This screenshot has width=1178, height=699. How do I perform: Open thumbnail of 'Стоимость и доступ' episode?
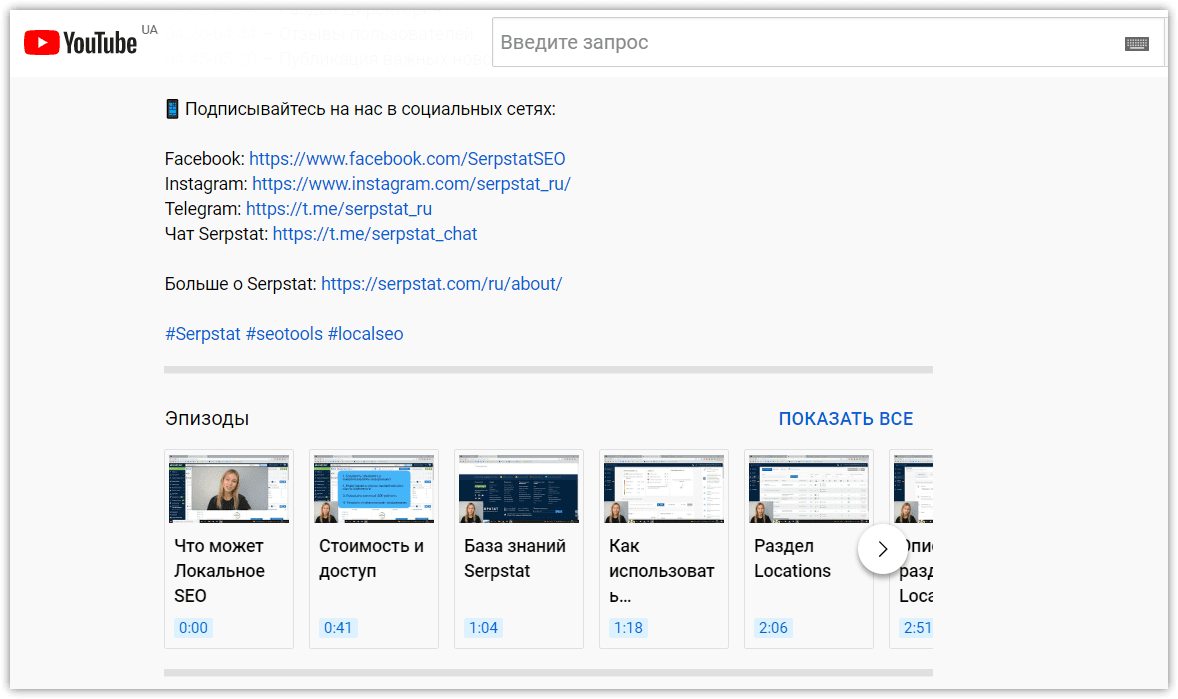tap(374, 489)
